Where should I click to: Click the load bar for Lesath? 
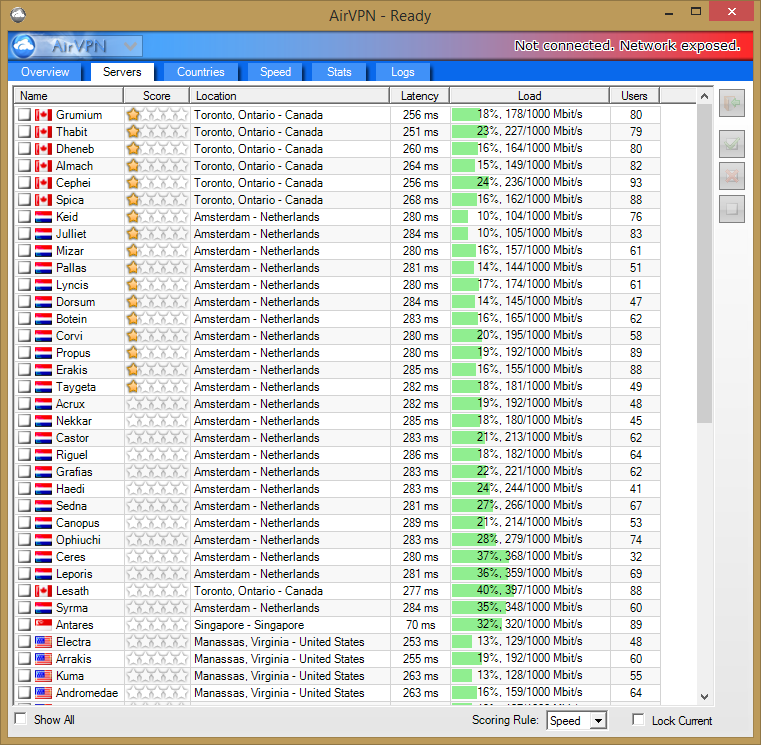tap(529, 591)
